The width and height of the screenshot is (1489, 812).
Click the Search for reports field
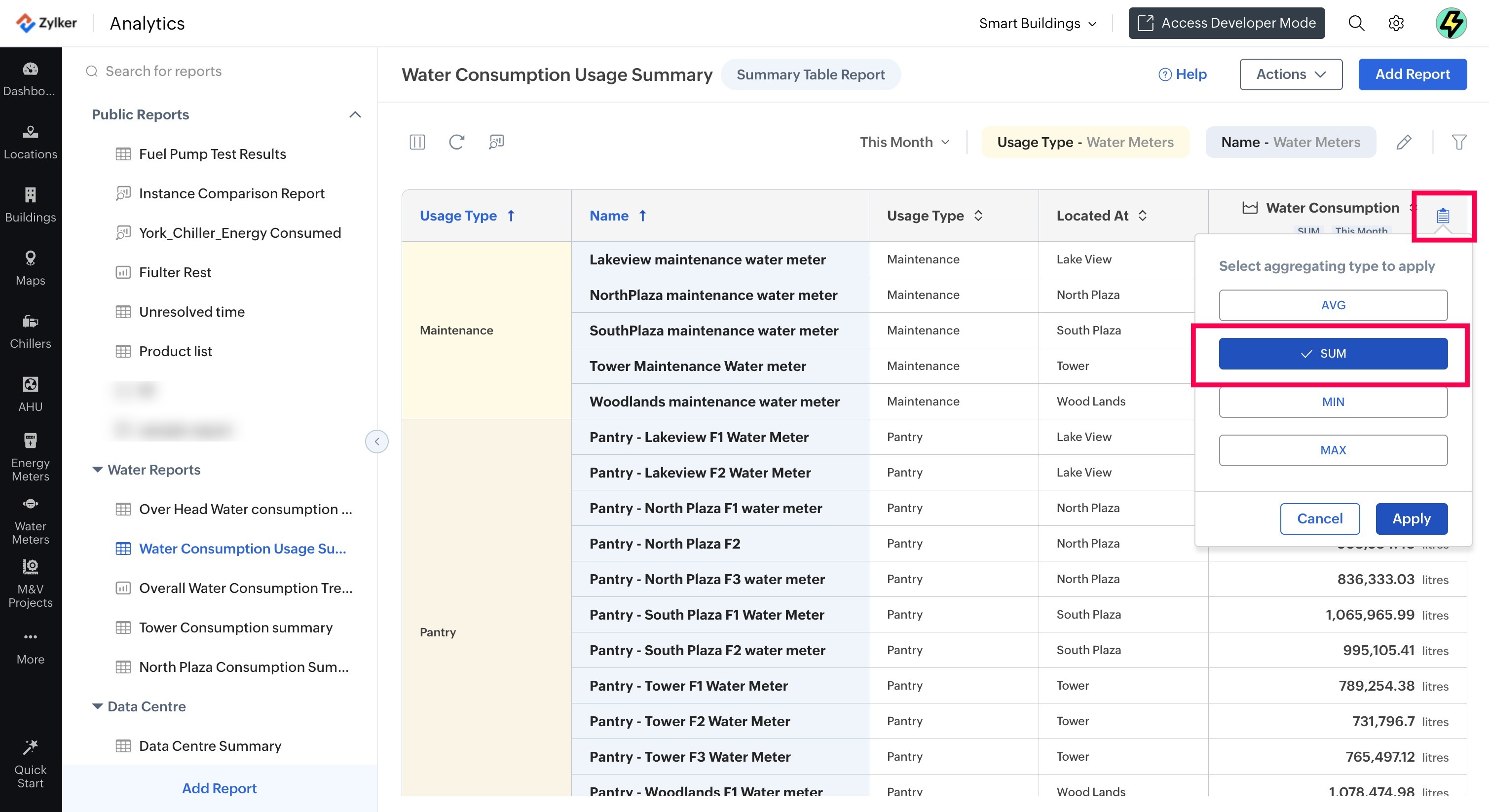pos(164,71)
